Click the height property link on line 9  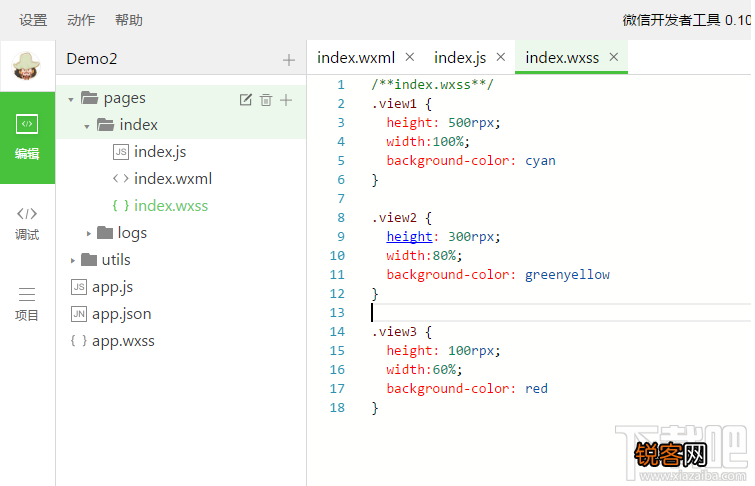409,237
